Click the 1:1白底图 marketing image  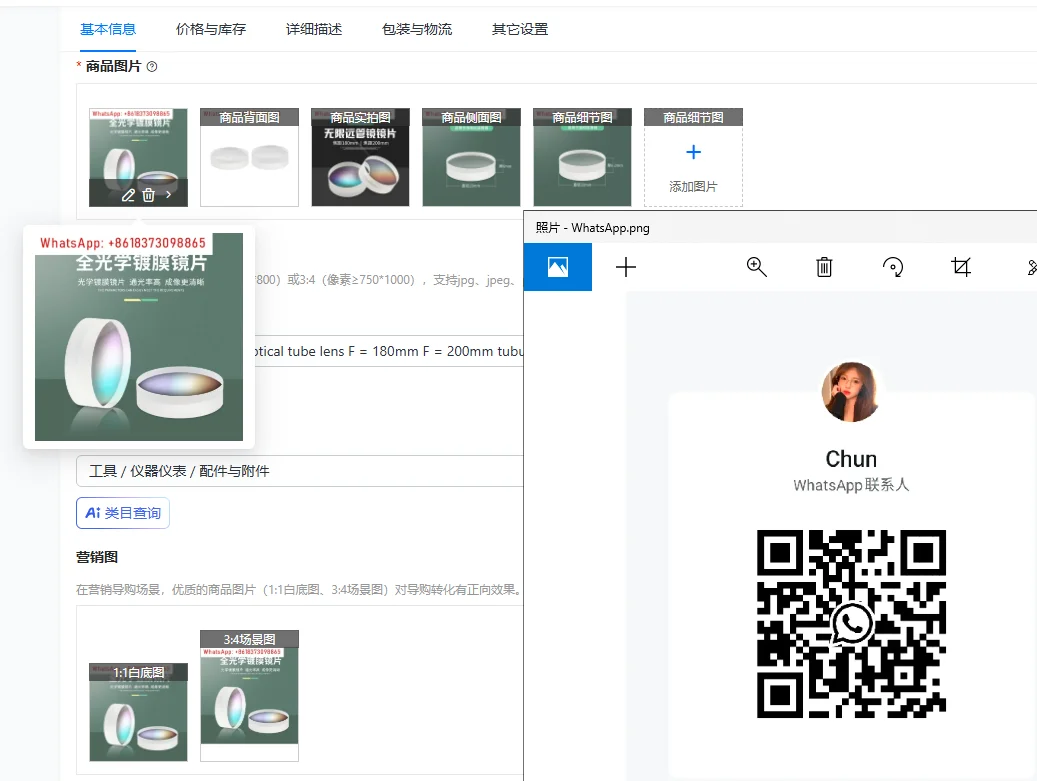pyautogui.click(x=138, y=712)
